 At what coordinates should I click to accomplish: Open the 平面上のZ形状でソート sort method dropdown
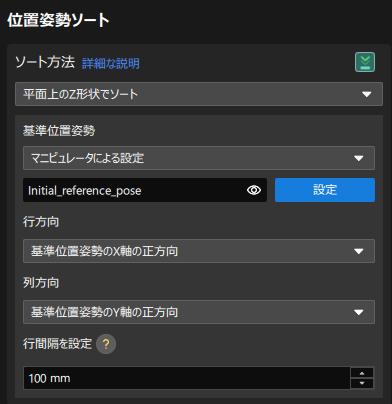pos(199,94)
